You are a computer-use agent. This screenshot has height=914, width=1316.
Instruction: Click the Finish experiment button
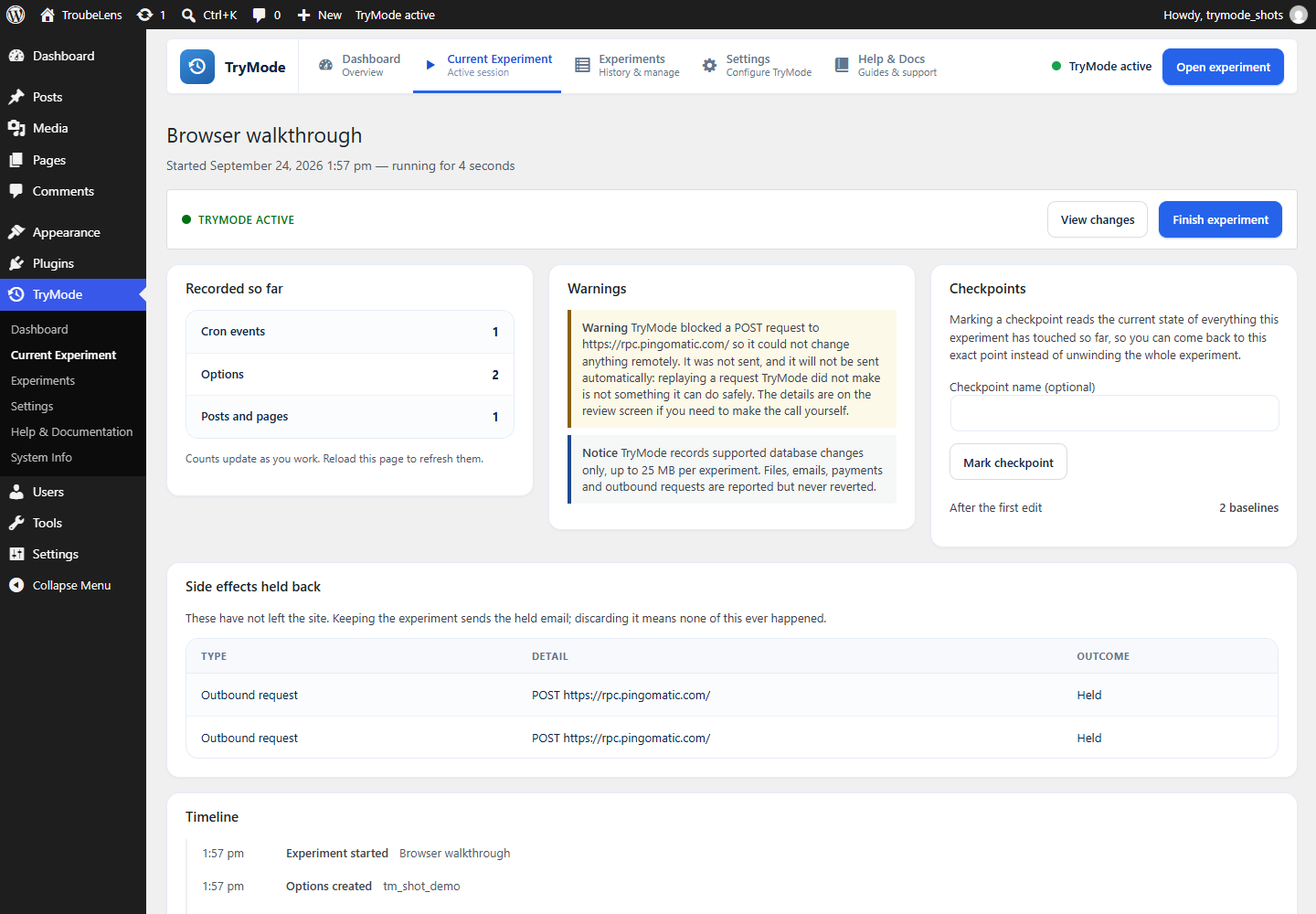[1220, 219]
